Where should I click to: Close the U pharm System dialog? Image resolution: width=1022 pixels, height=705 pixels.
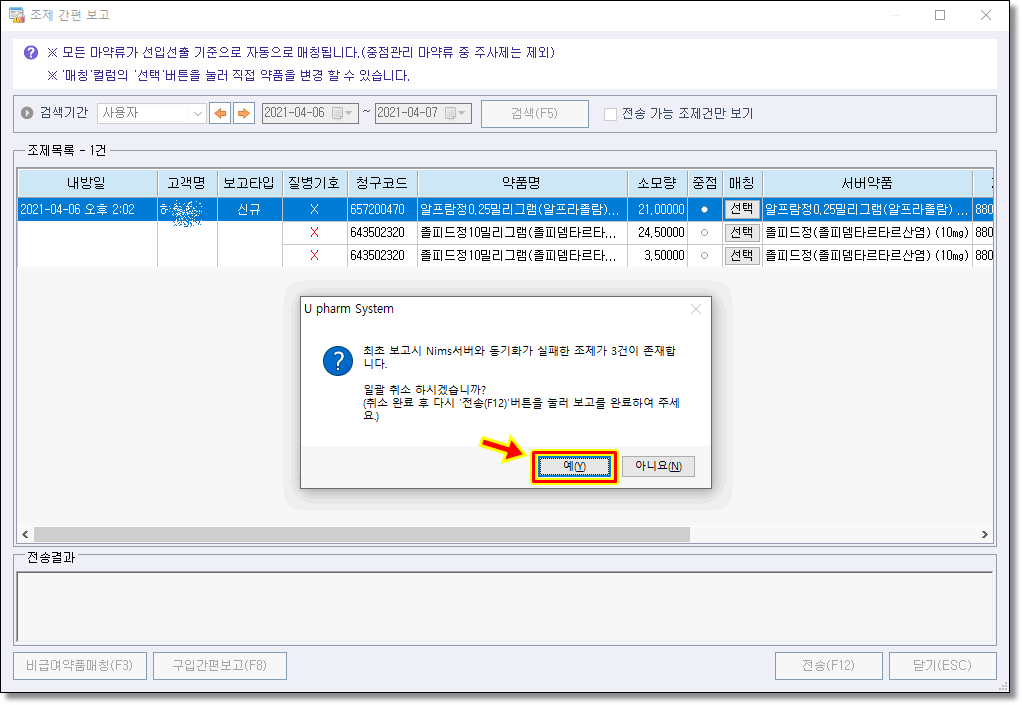click(x=696, y=309)
